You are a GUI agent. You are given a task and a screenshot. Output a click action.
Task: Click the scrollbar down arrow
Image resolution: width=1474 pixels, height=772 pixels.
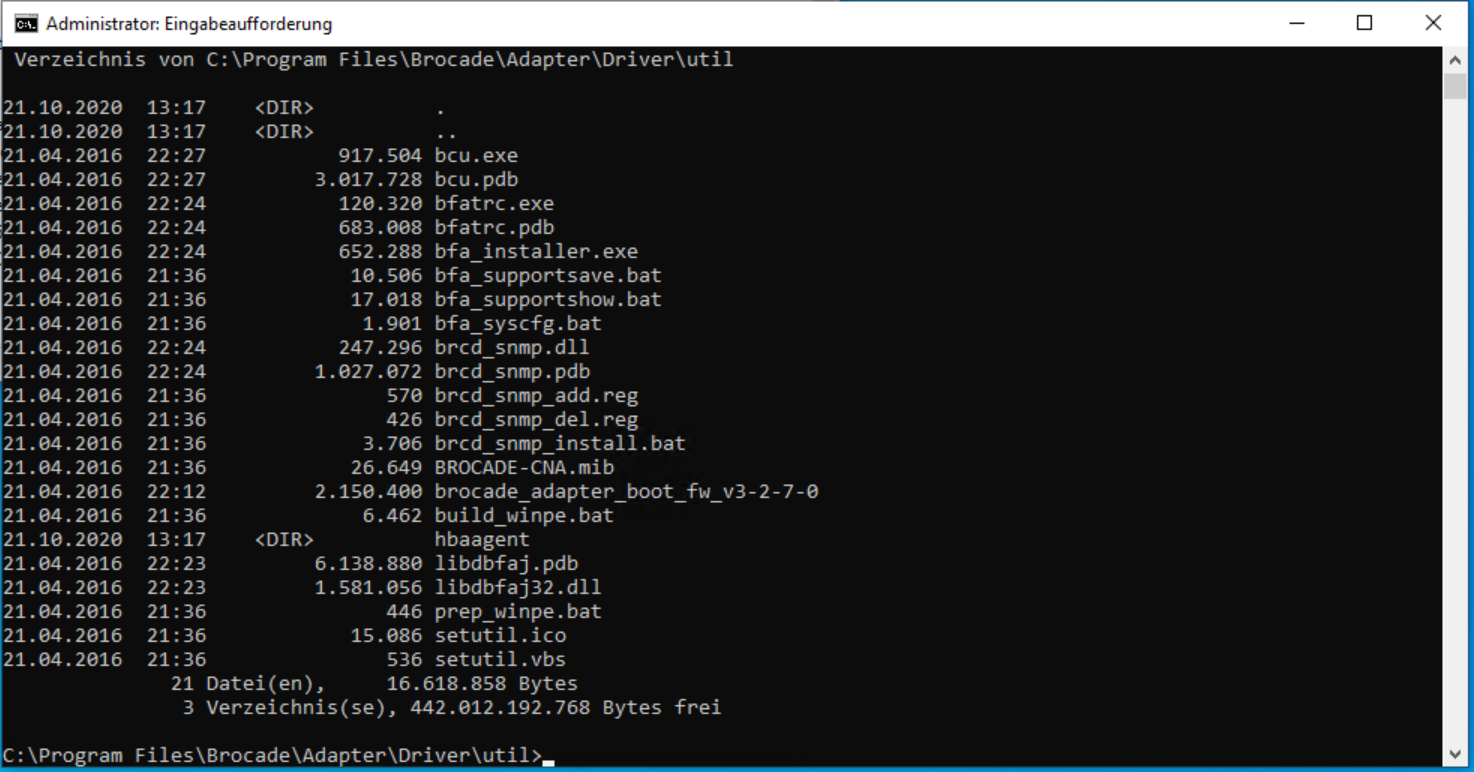(x=1455, y=755)
